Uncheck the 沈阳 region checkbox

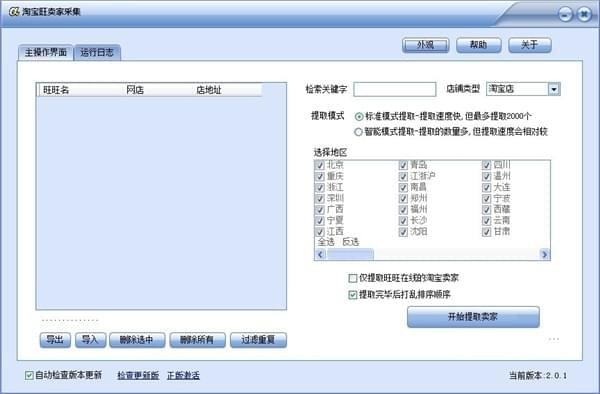tap(403, 232)
